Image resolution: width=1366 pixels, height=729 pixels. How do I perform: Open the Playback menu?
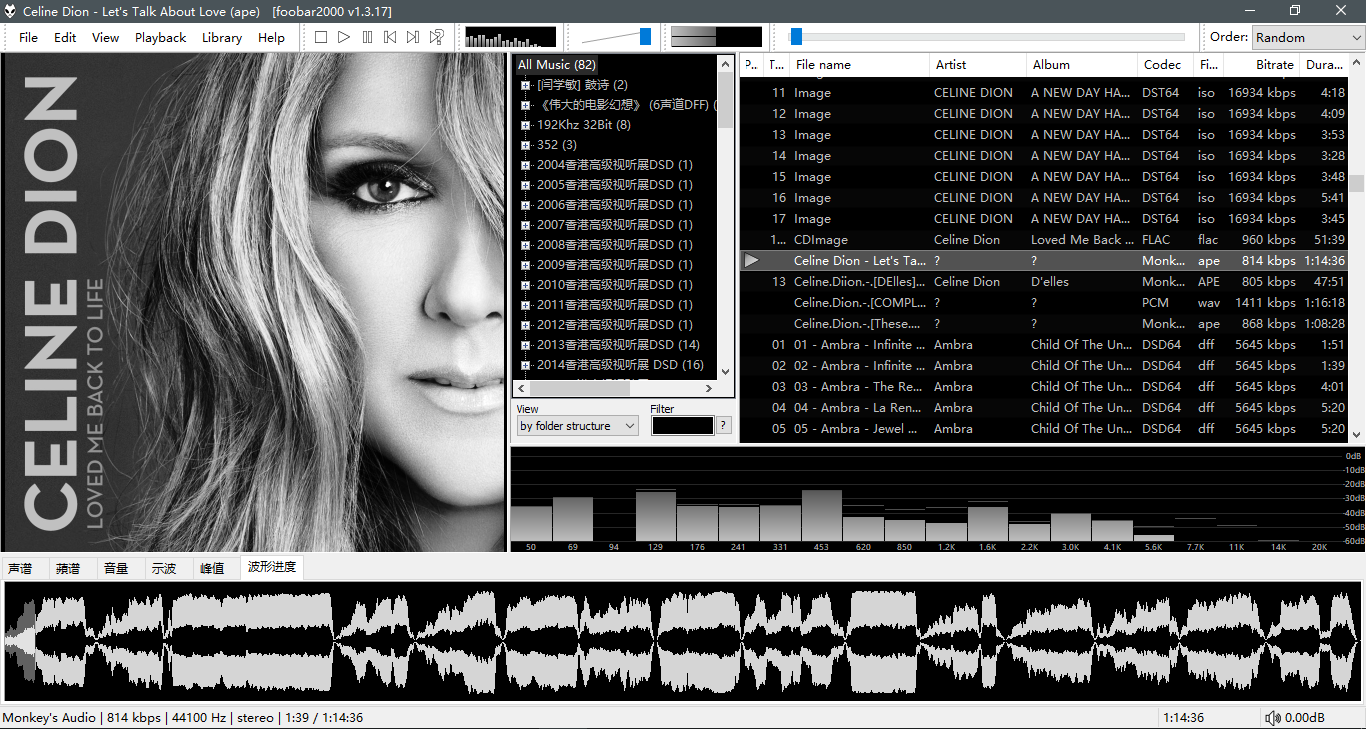pos(160,37)
